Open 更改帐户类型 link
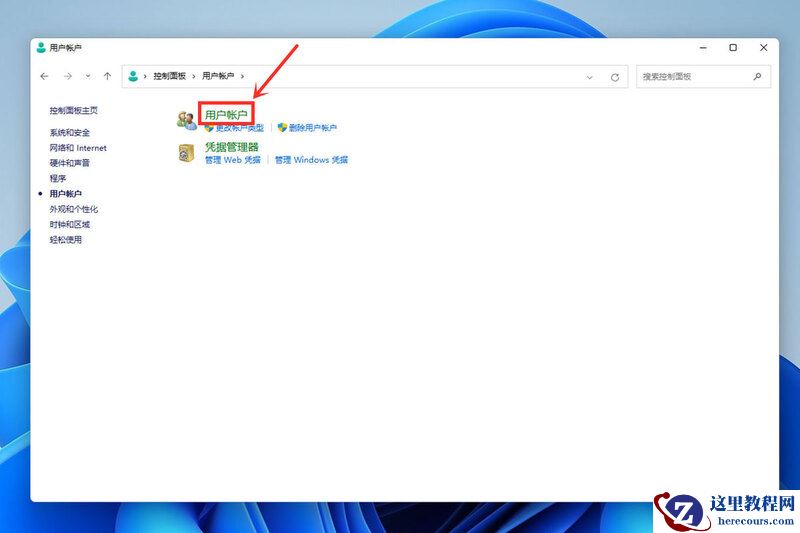The image size is (800, 533). pos(239,128)
